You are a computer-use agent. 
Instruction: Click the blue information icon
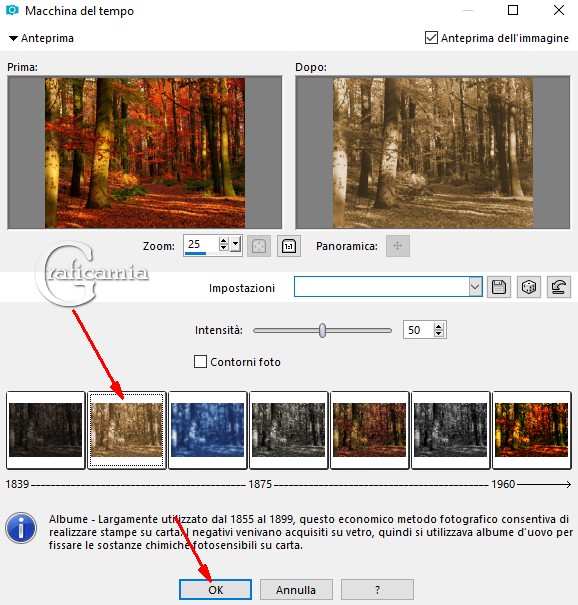pos(21,528)
